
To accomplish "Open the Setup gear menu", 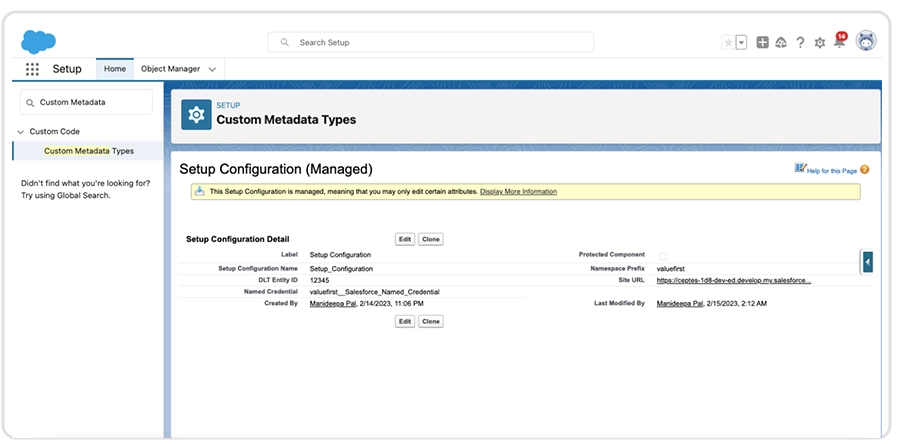I will 820,43.
